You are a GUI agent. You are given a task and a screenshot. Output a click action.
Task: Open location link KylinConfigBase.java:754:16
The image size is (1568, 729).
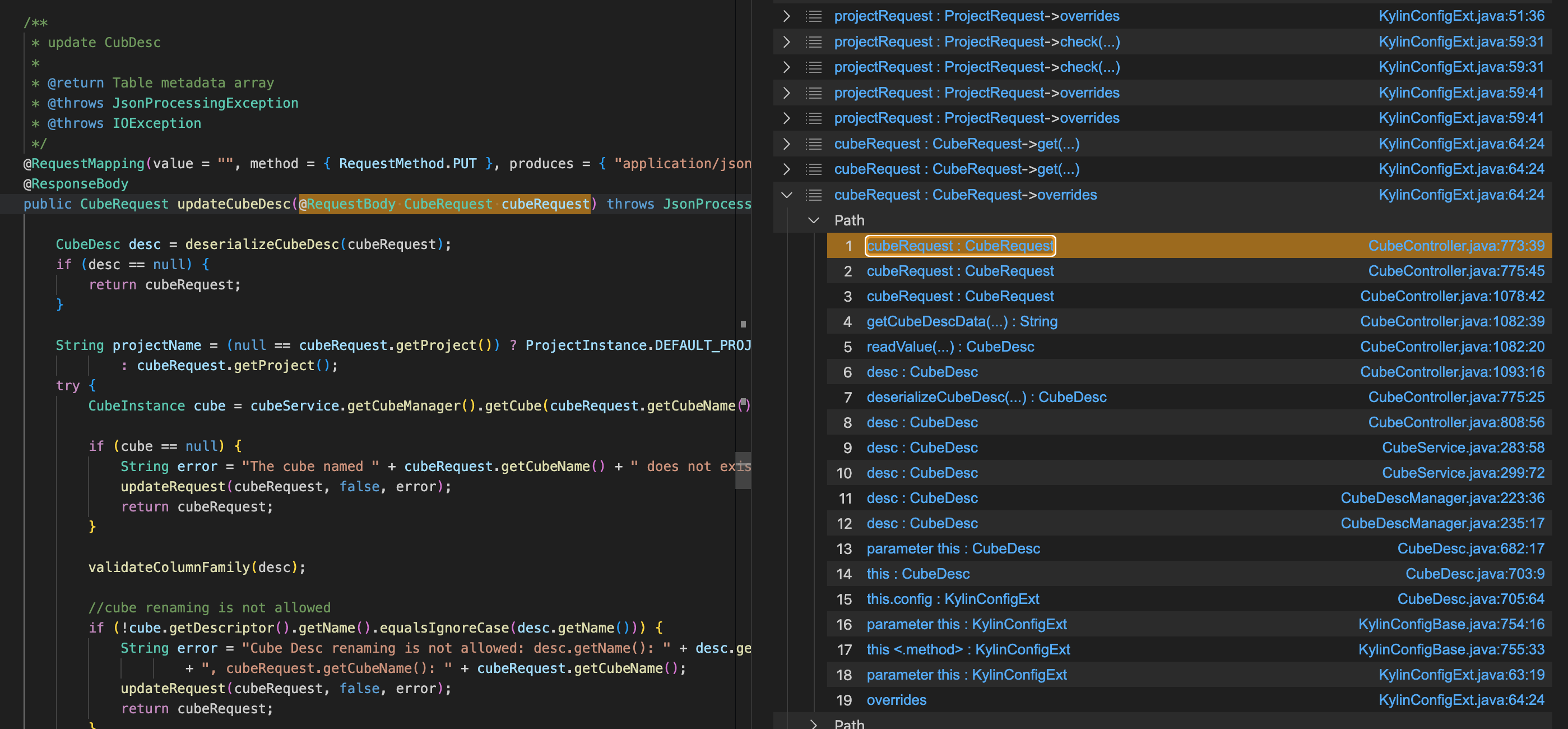[1451, 625]
